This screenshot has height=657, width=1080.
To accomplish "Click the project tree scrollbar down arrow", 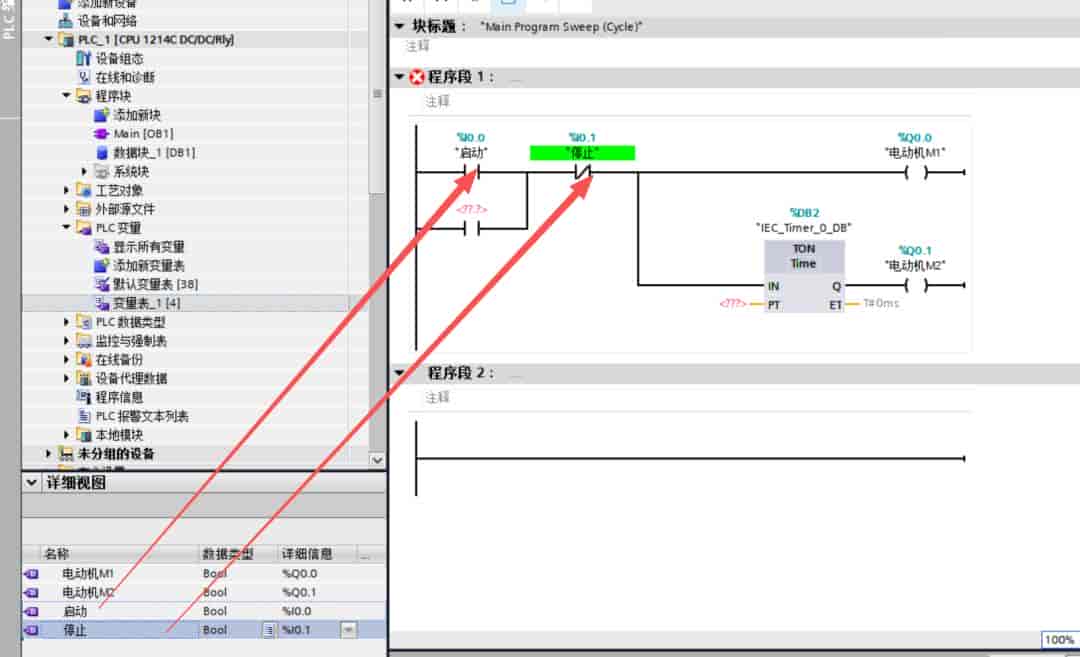I will [377, 460].
